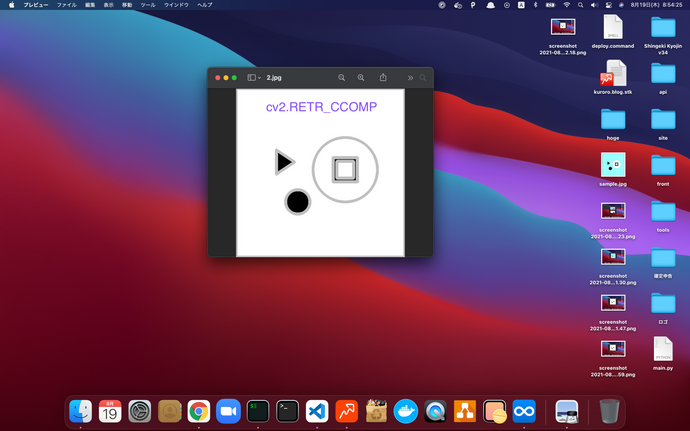
Task: Open the ツール menu
Action: click(x=148, y=5)
